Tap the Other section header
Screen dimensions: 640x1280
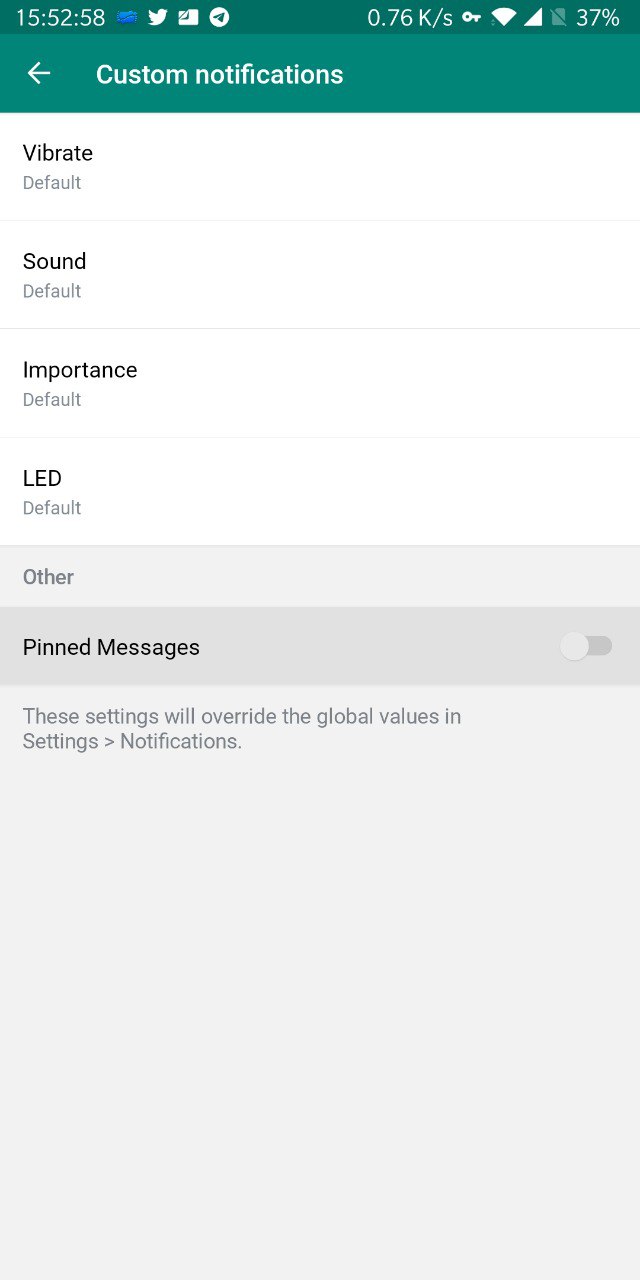point(48,577)
